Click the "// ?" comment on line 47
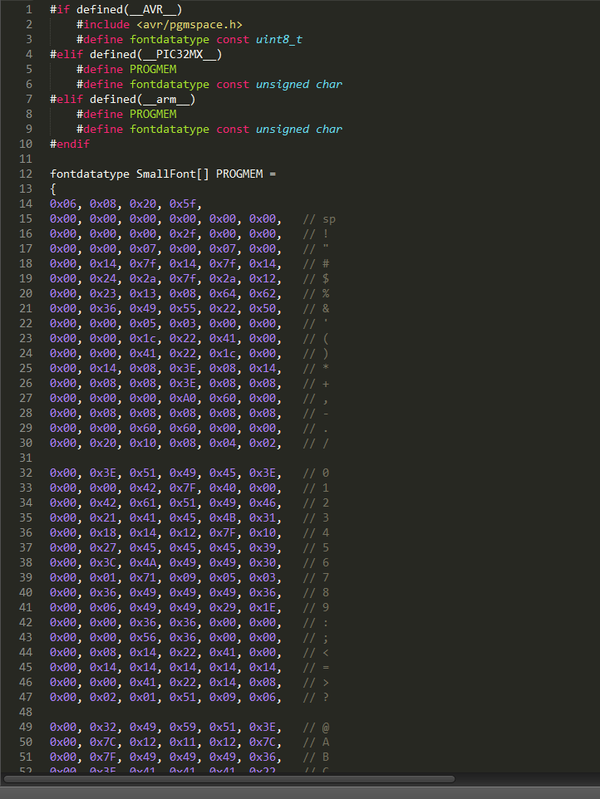Image resolution: width=600 pixels, height=799 pixels. pos(319,699)
